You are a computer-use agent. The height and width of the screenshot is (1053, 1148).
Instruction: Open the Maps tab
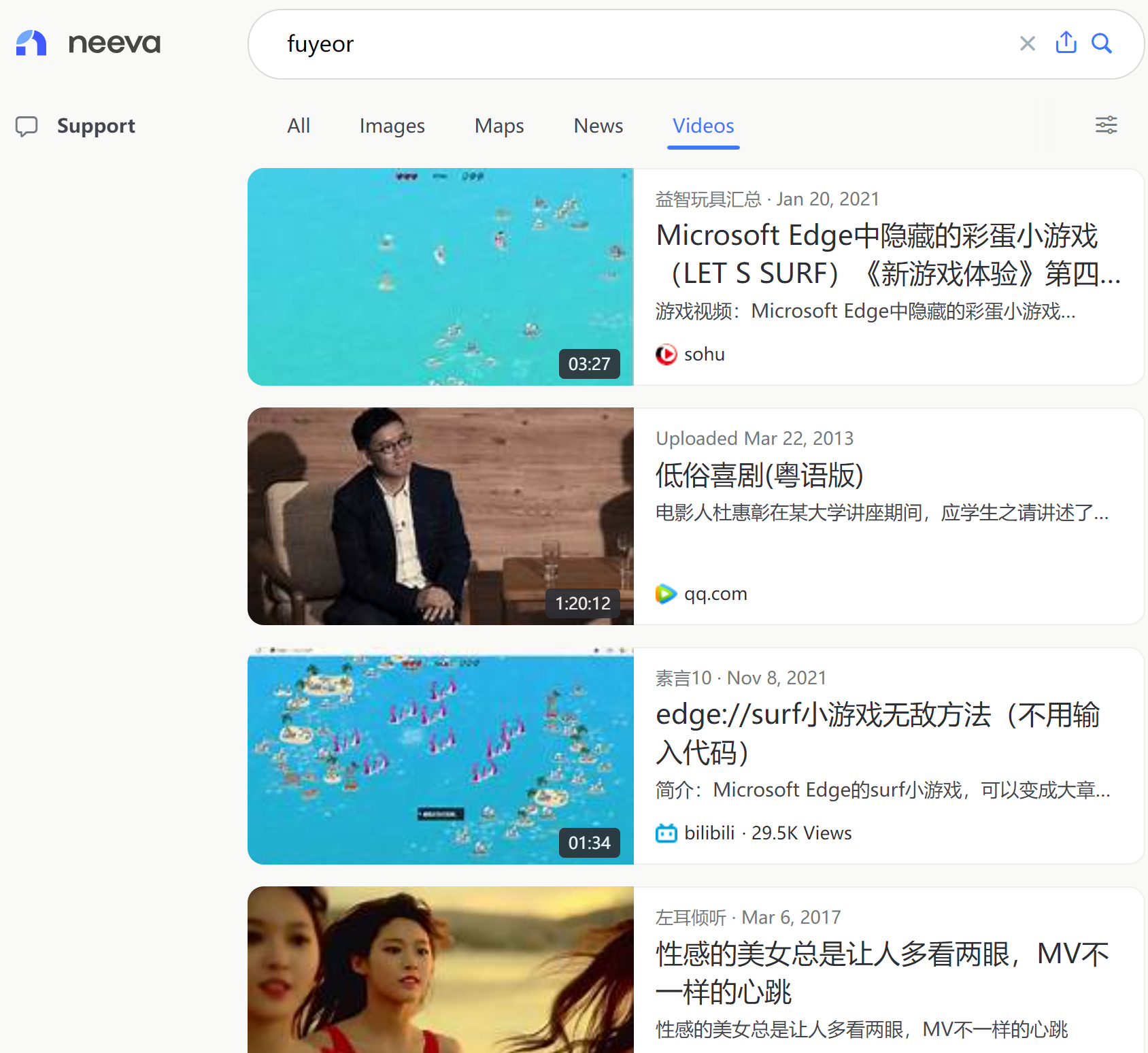coord(499,126)
